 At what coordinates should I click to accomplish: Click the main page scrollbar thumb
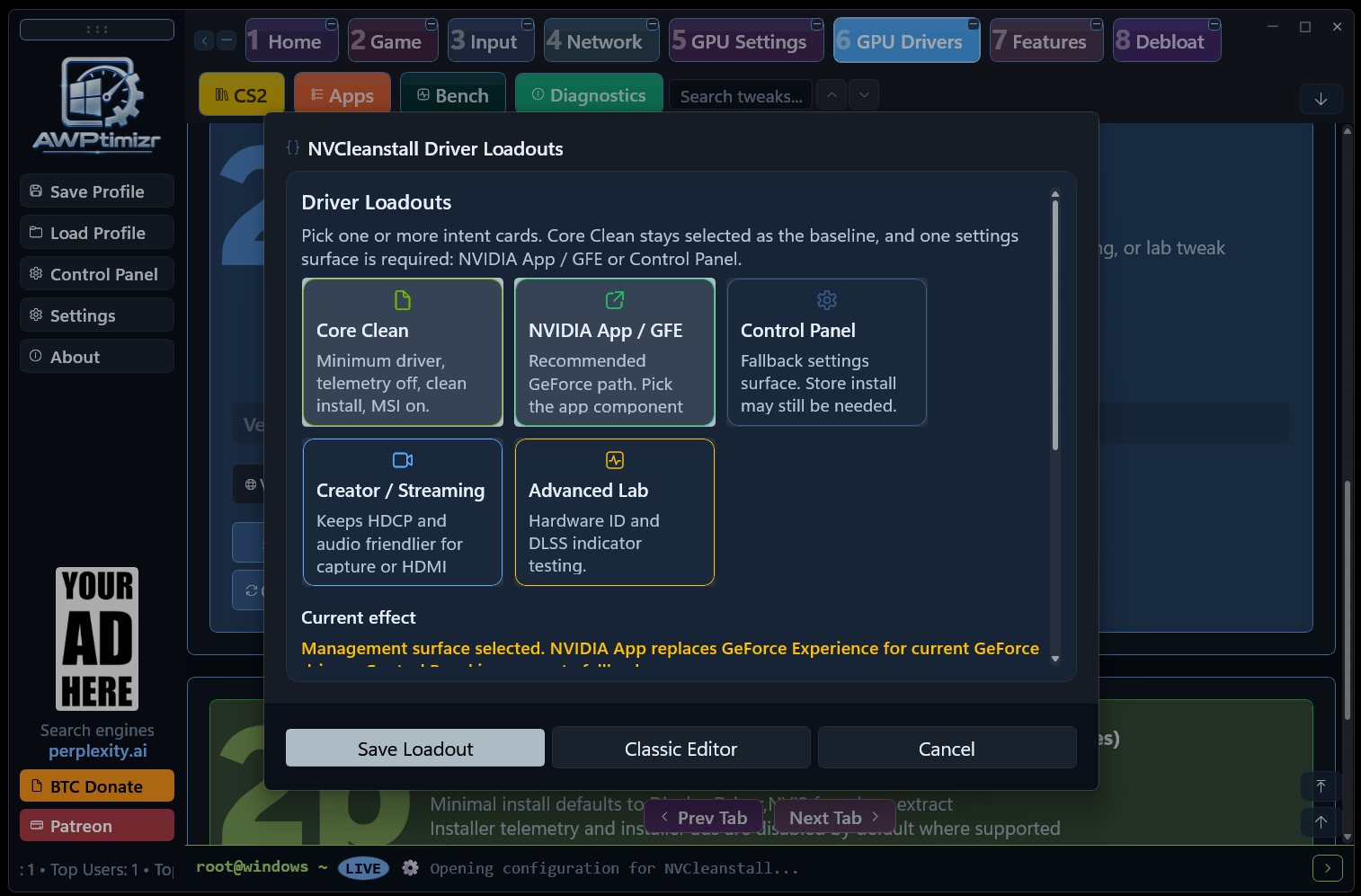coord(1347,600)
